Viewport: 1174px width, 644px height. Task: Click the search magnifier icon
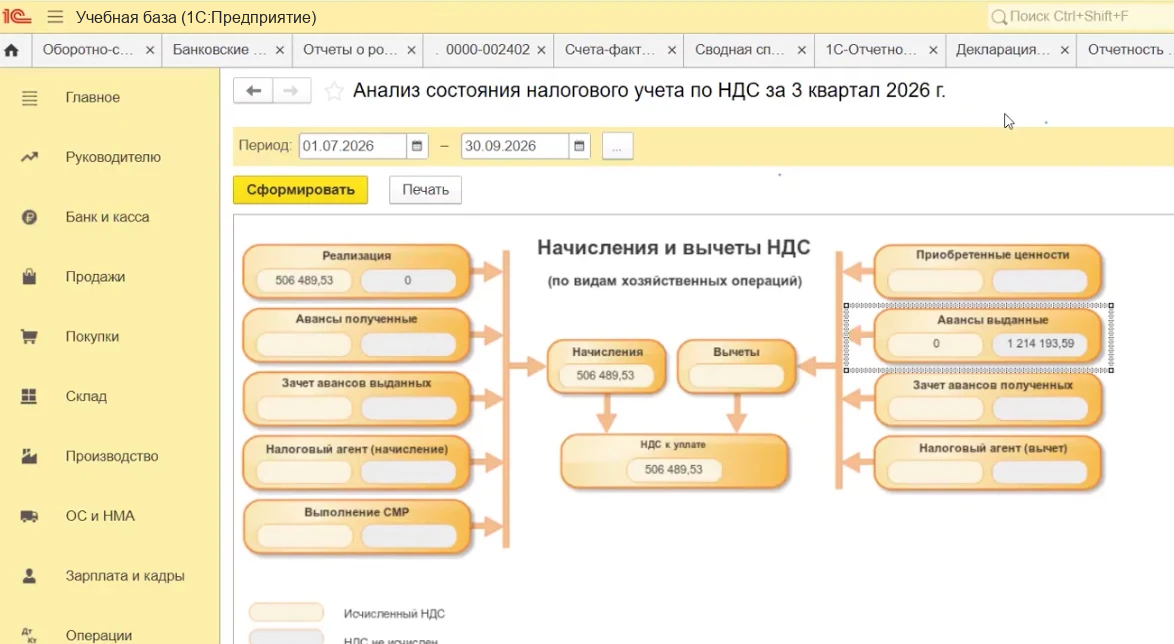coord(999,16)
